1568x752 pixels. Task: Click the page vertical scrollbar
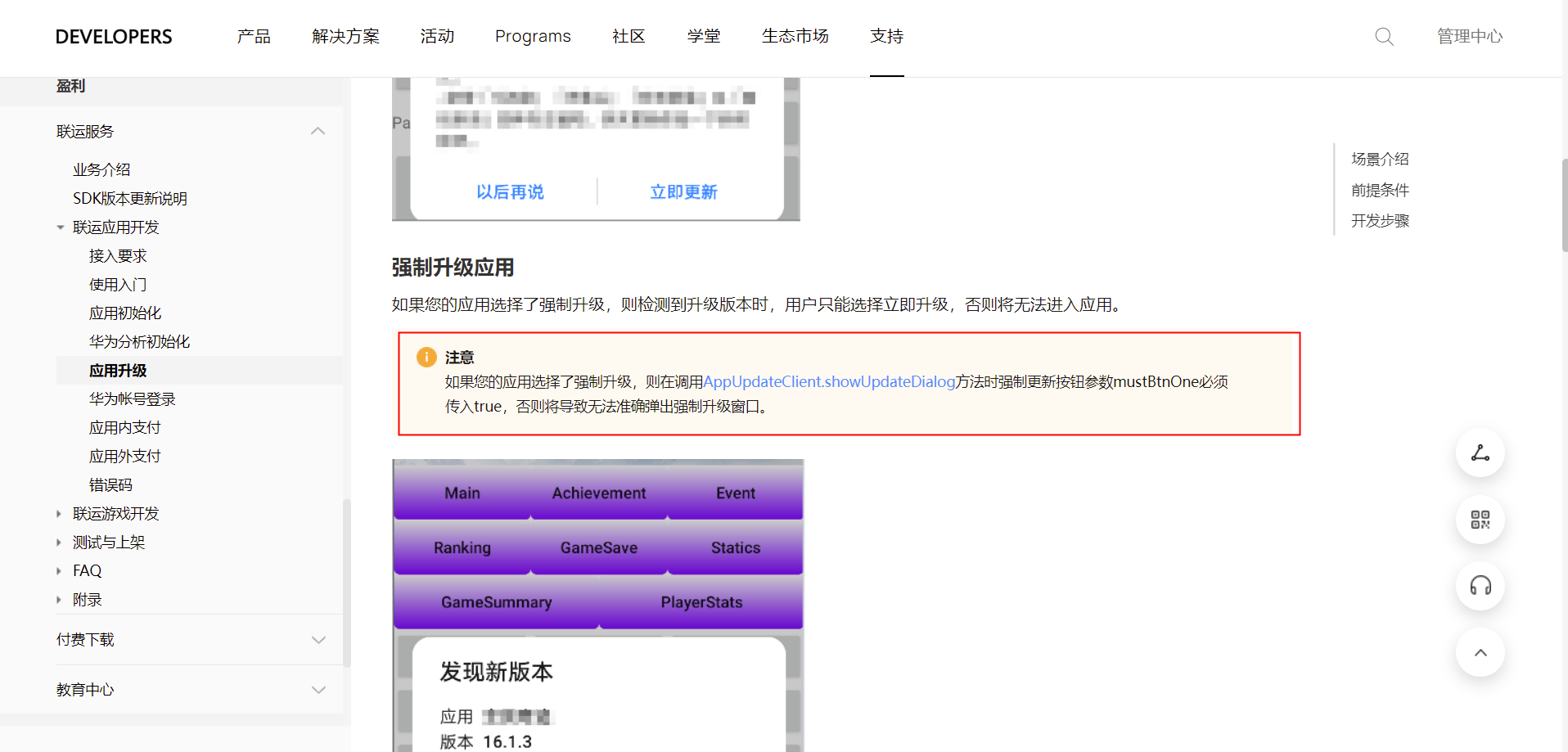pos(1565,205)
